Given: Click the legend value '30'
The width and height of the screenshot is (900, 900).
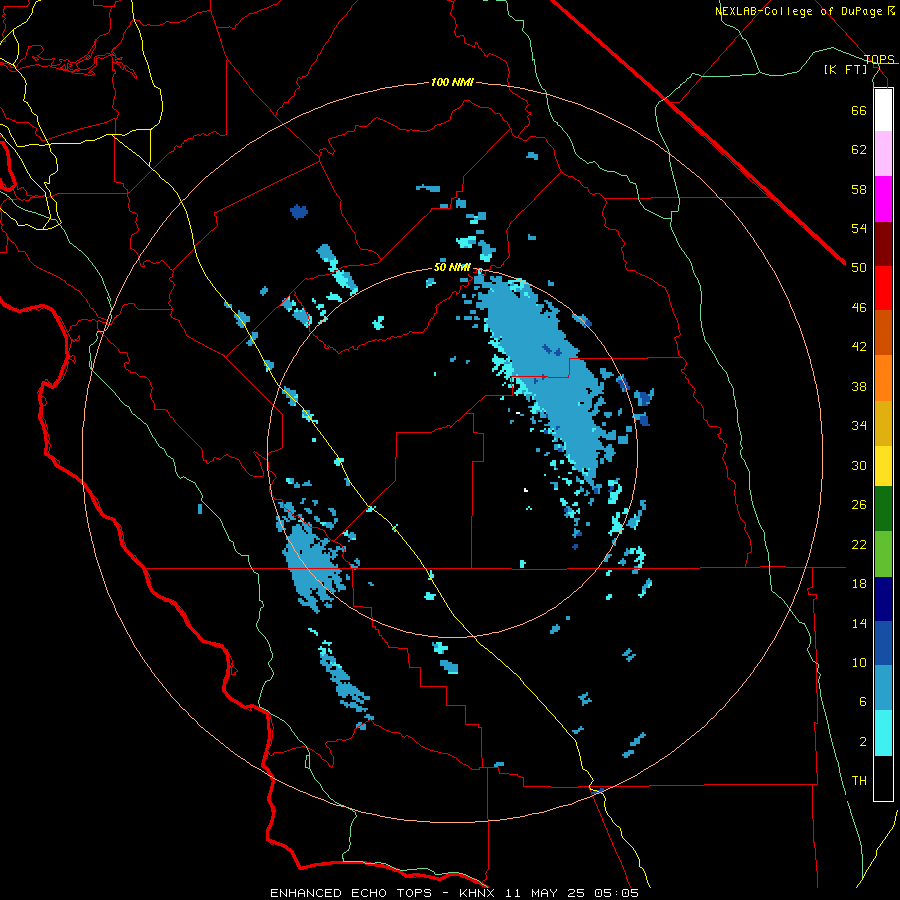Looking at the screenshot, I should 859,465.
